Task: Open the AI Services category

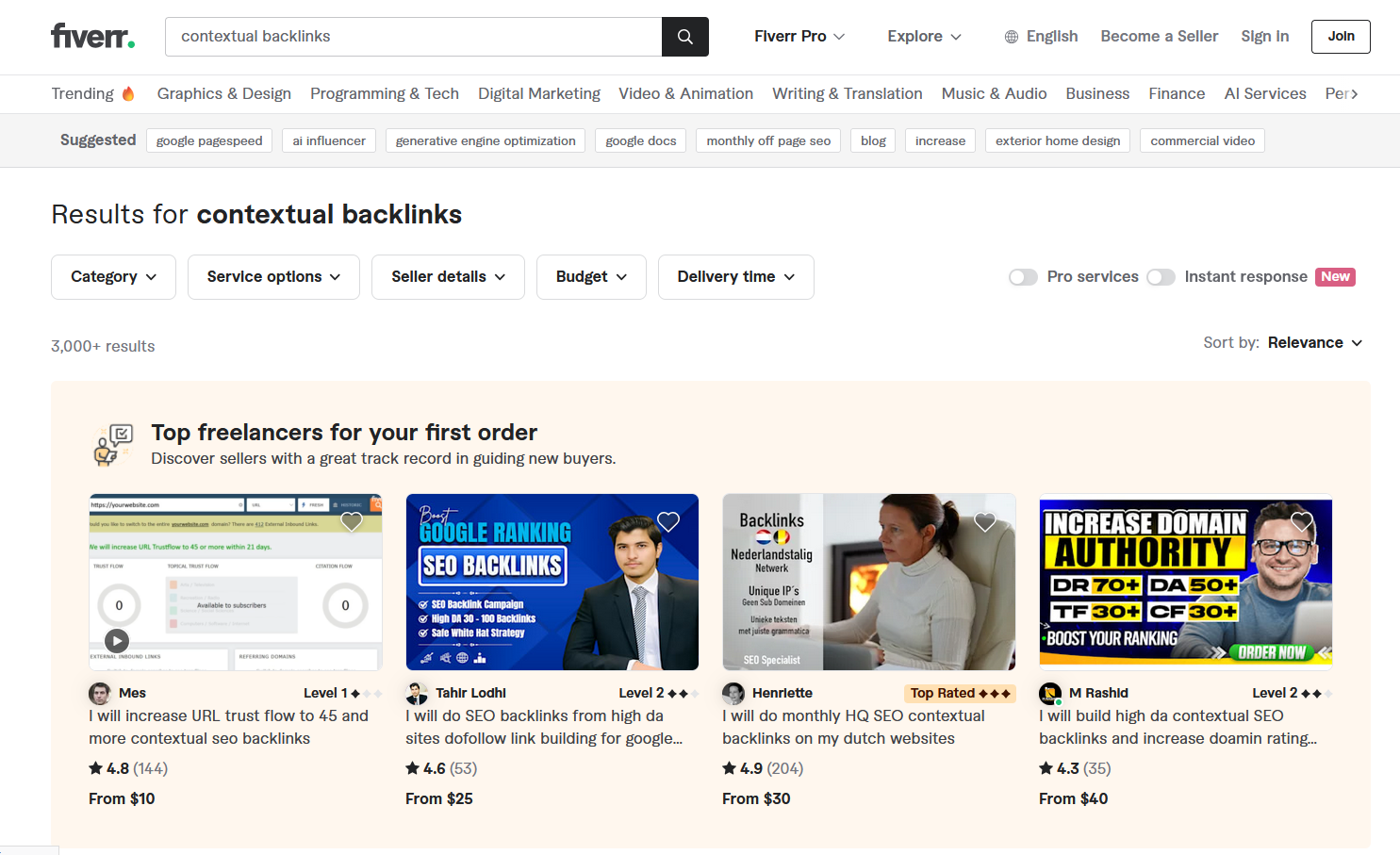Action: (1265, 93)
